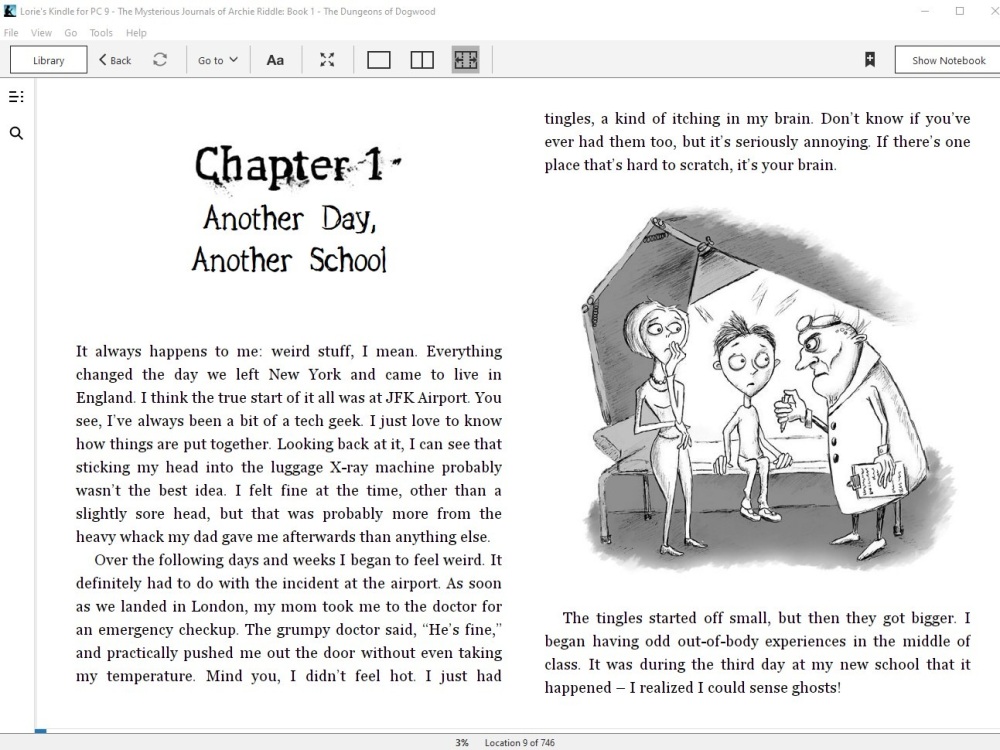The width and height of the screenshot is (1000, 750).
Task: Click Show Notebook button
Action: coord(948,60)
